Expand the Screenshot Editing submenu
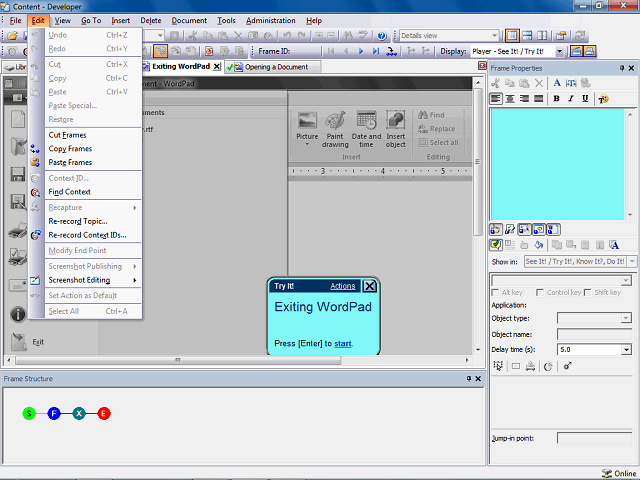 click(x=93, y=280)
